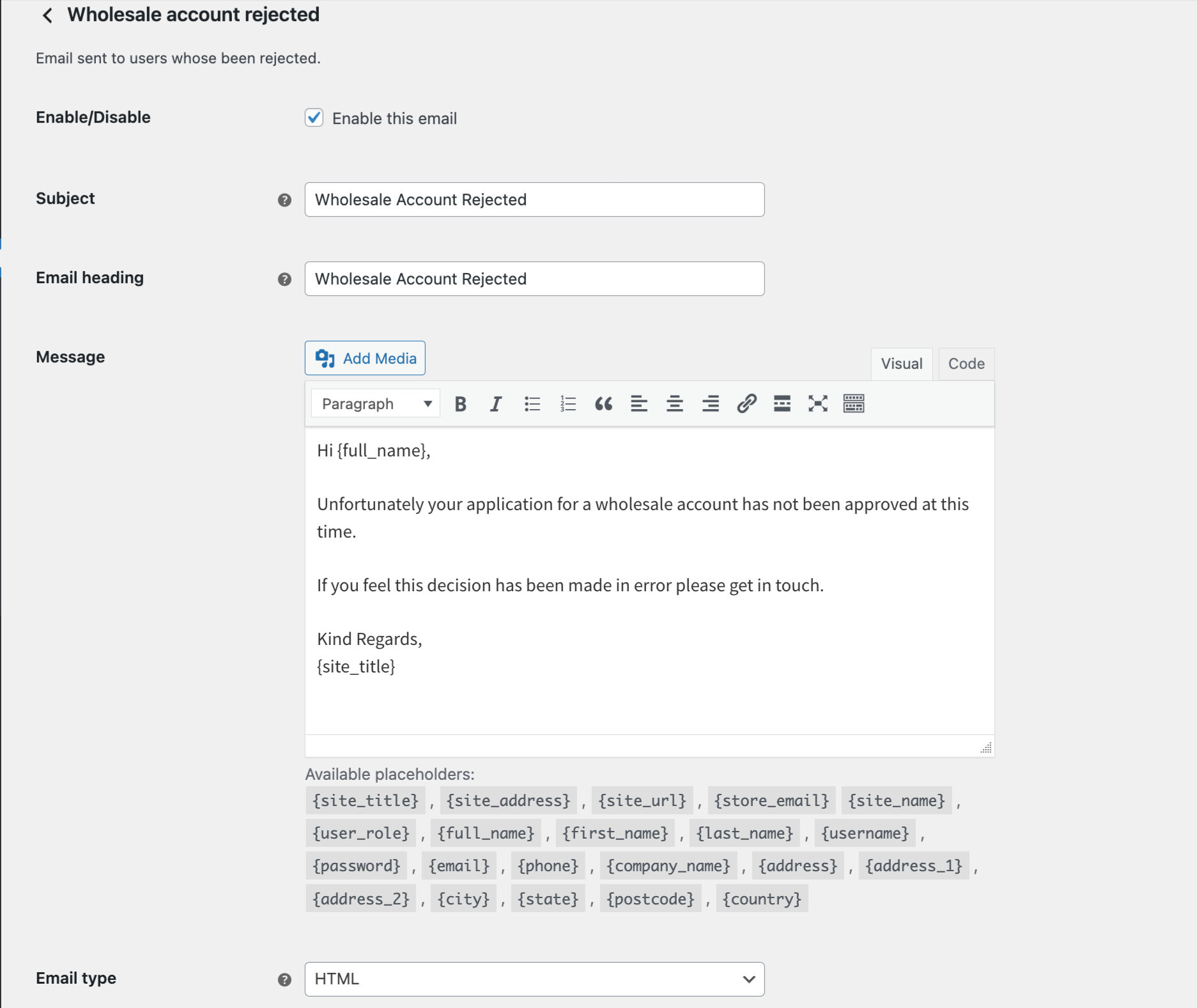The image size is (1197, 1008).
Task: Open the insert link tool
Action: point(746,404)
